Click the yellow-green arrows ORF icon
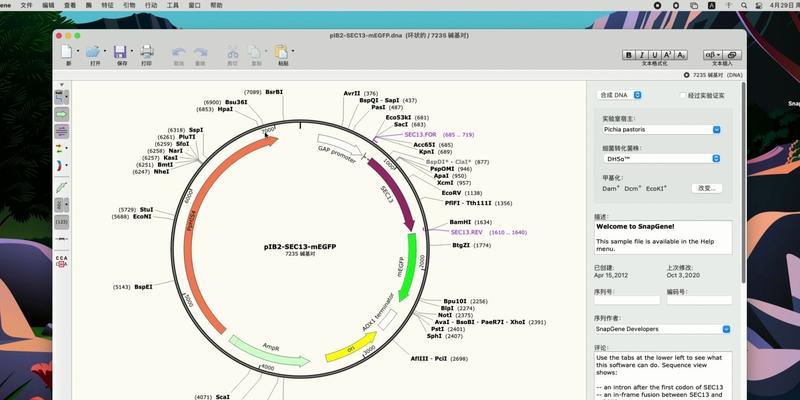 (59, 148)
